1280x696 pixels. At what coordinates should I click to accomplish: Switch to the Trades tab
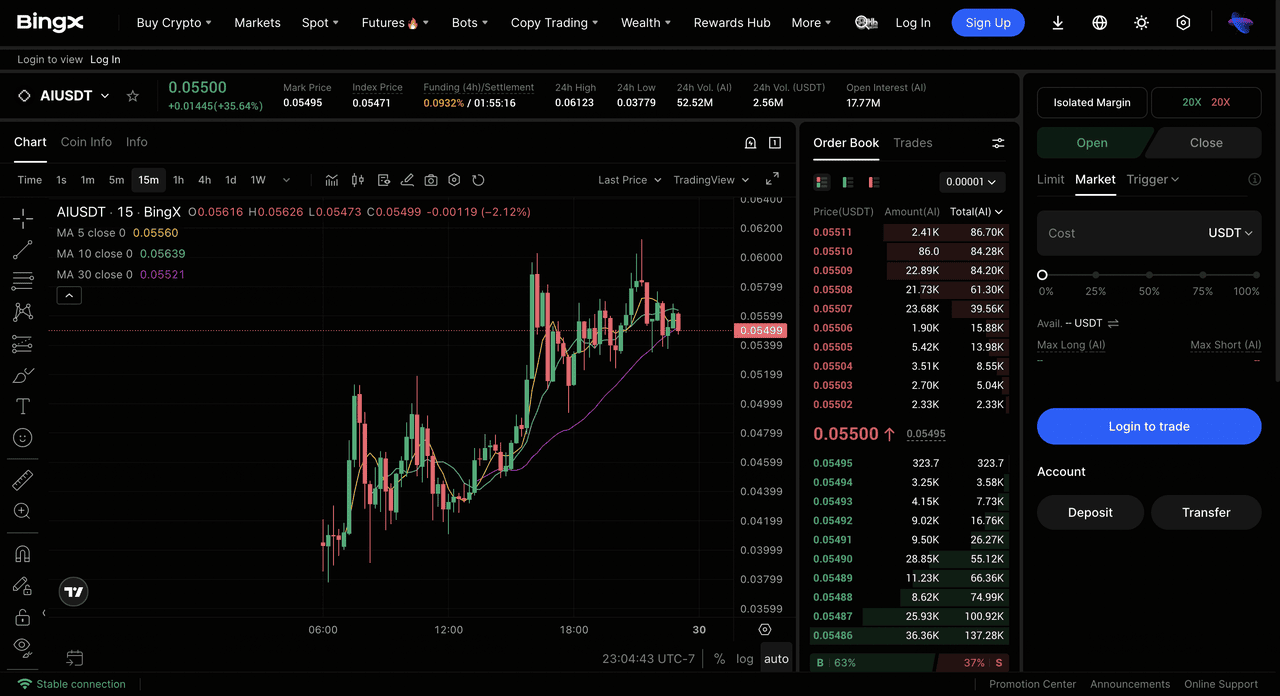(x=912, y=143)
